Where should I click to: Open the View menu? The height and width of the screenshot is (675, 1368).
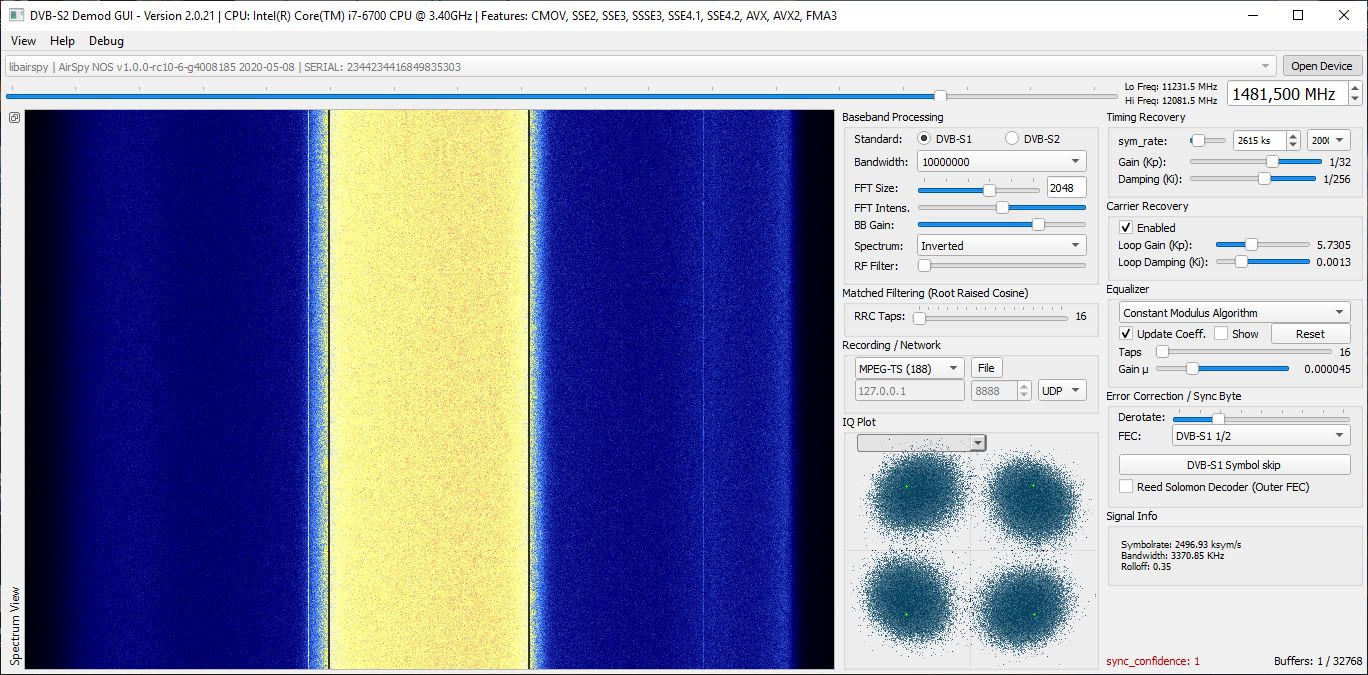coord(23,41)
